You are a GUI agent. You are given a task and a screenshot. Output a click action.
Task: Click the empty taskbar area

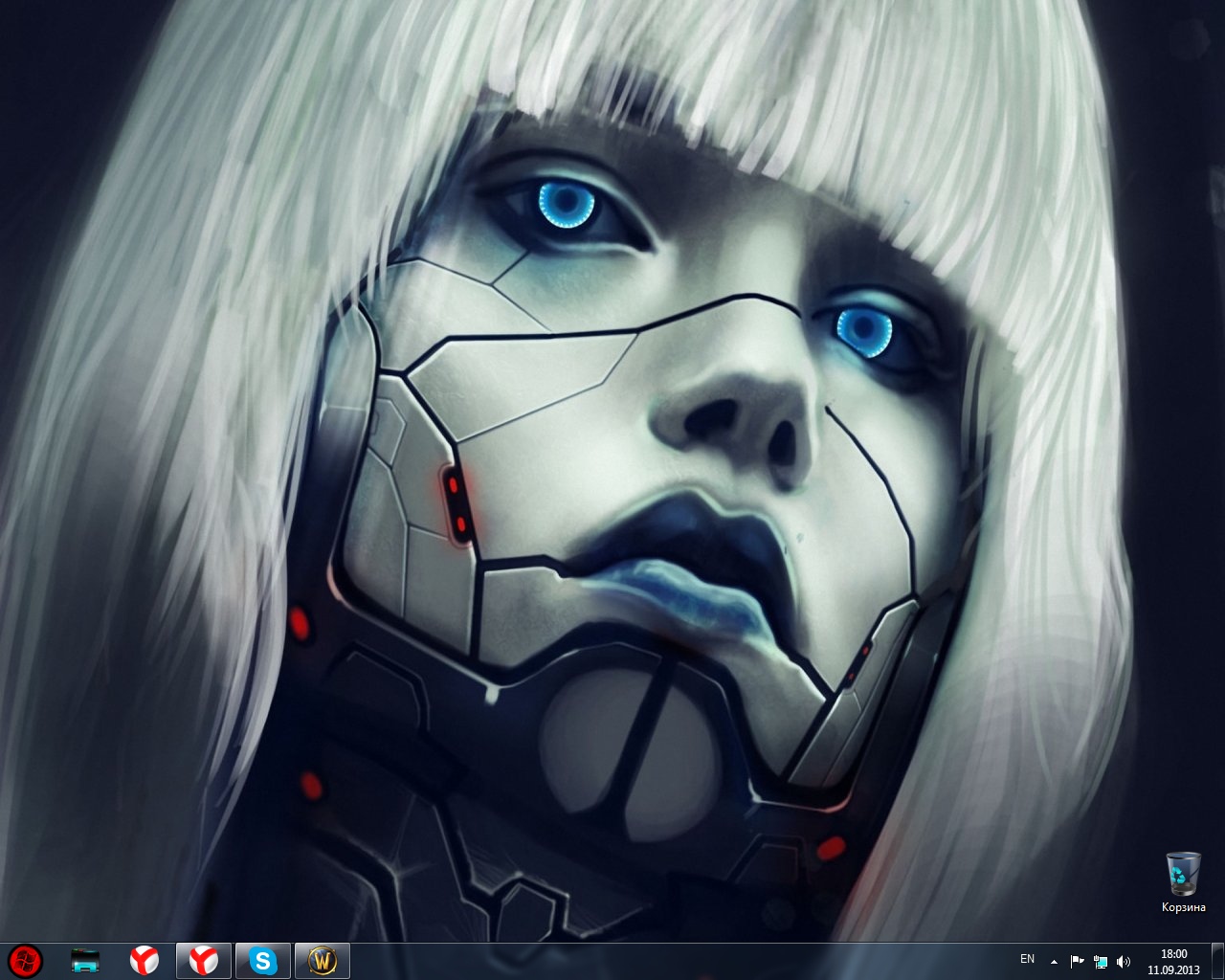click(x=670, y=961)
